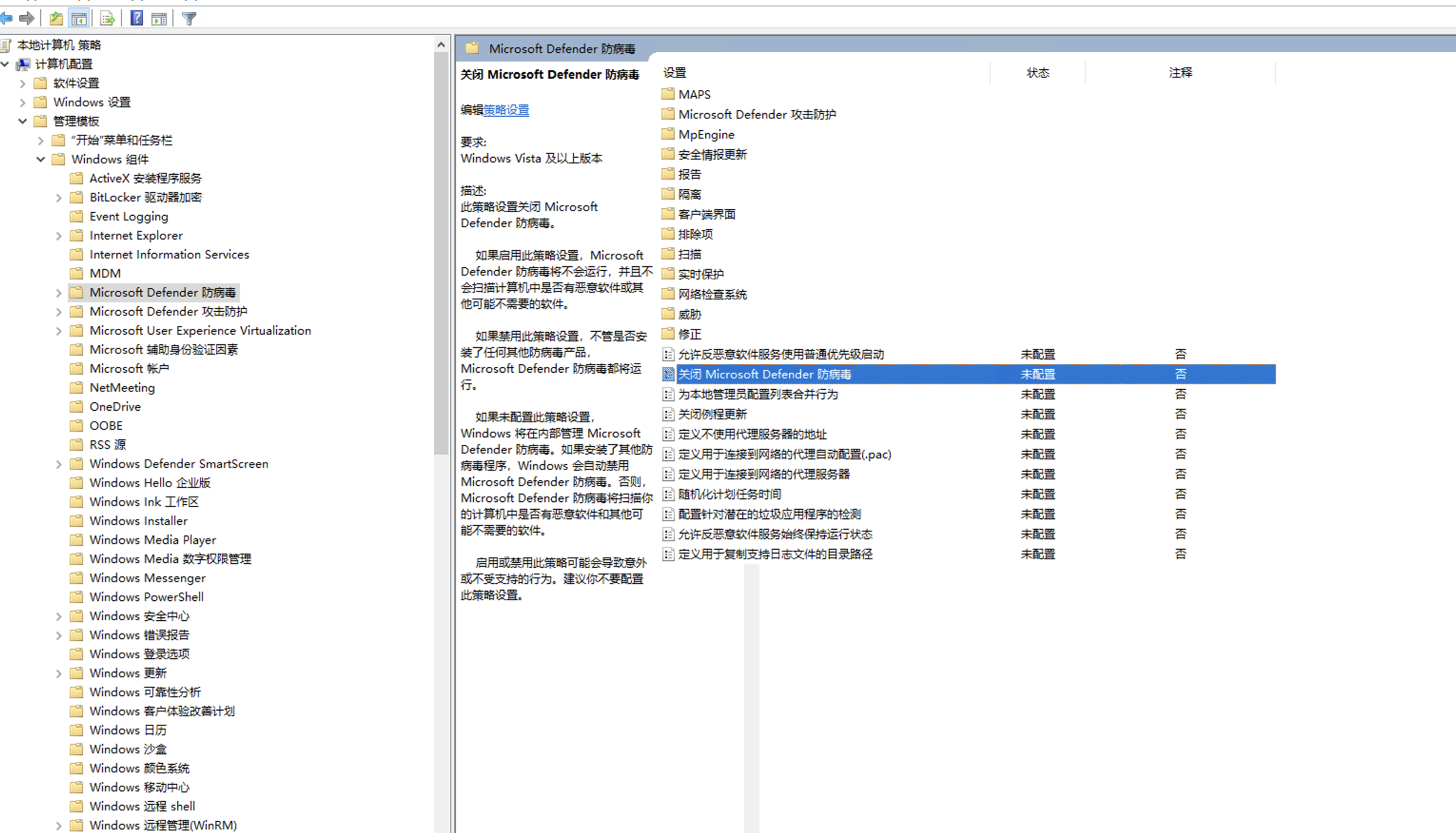The height and width of the screenshot is (833, 1456).
Task: Collapse the Windows 组件 tree node
Action: pos(40,159)
